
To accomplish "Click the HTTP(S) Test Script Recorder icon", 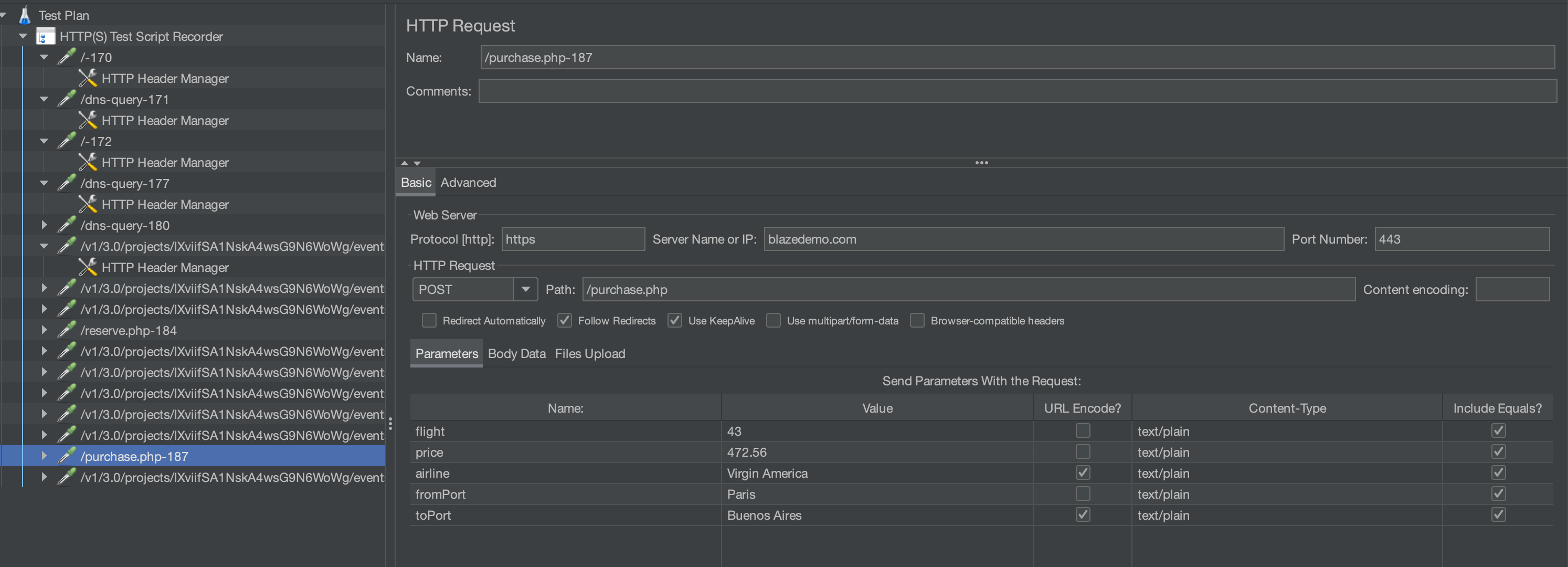I will point(43,35).
